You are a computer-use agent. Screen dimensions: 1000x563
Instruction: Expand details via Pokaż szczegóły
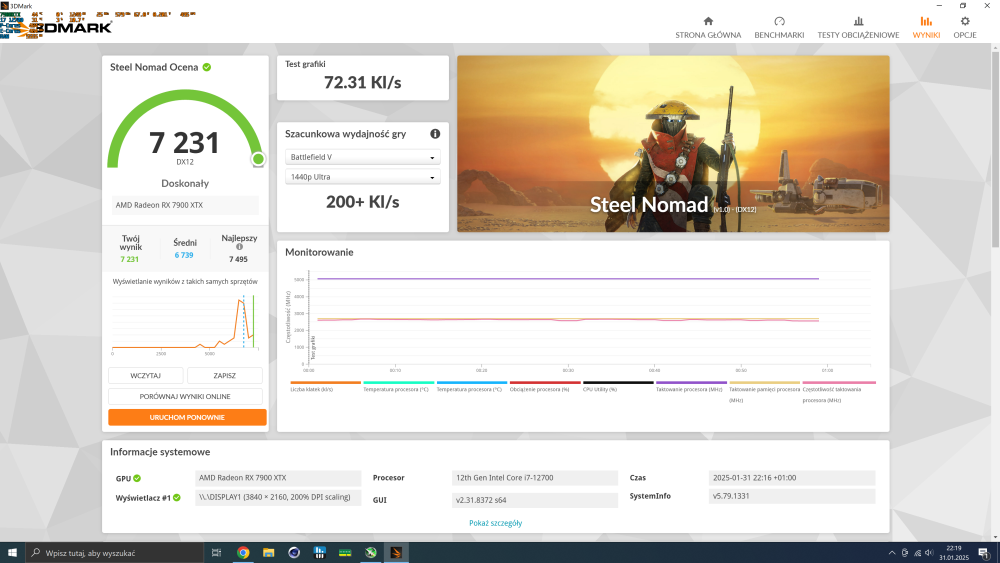[495, 523]
